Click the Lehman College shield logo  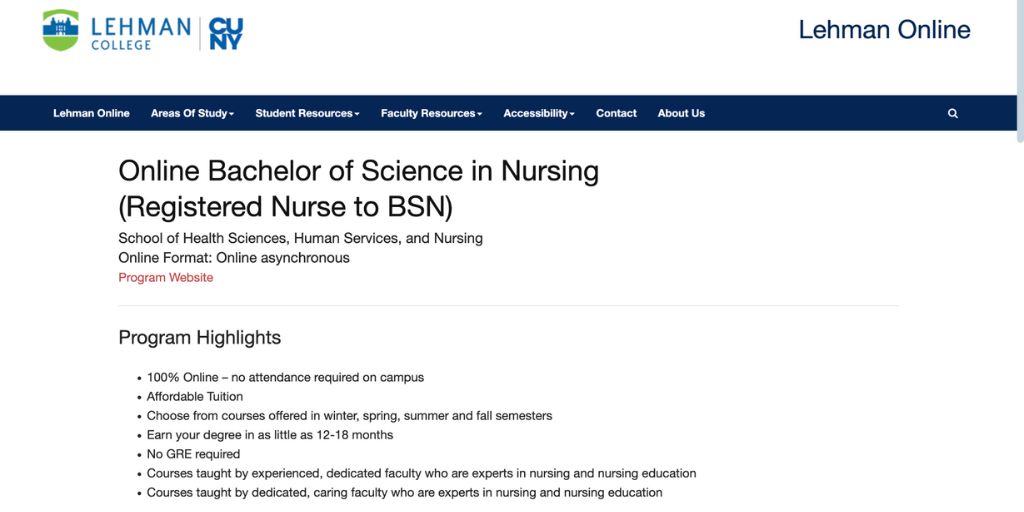coord(60,31)
